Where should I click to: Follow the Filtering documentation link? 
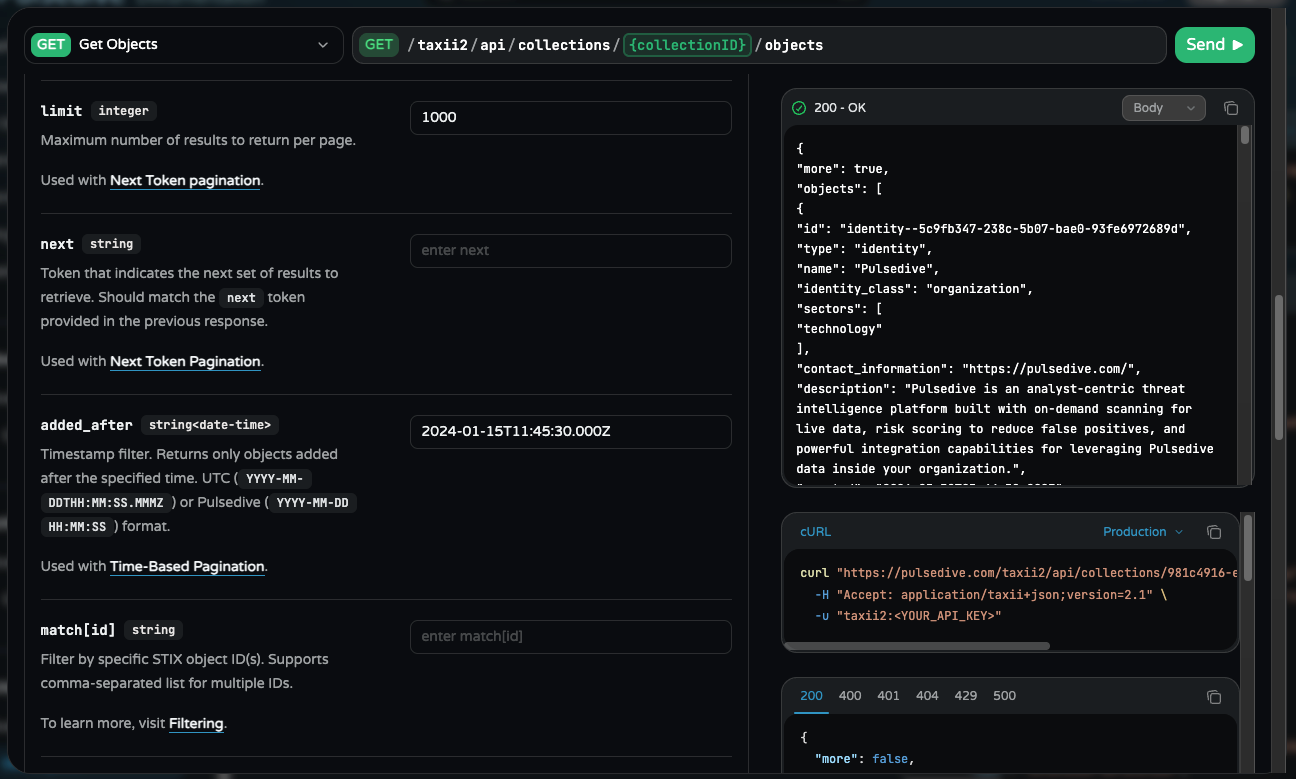[x=196, y=723]
